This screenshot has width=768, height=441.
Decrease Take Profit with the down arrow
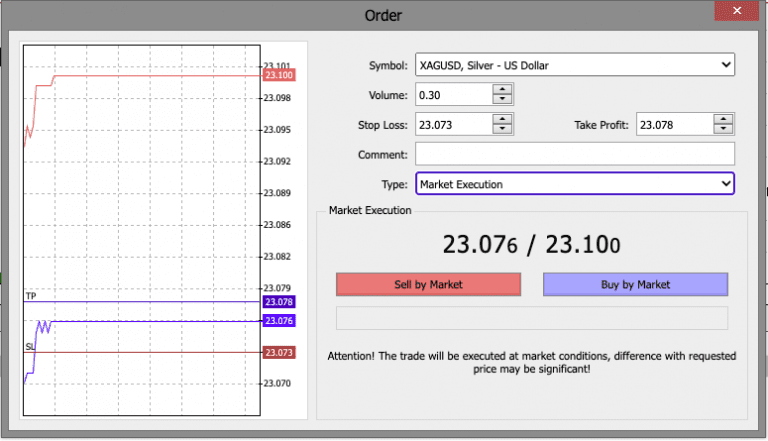[x=722, y=130]
